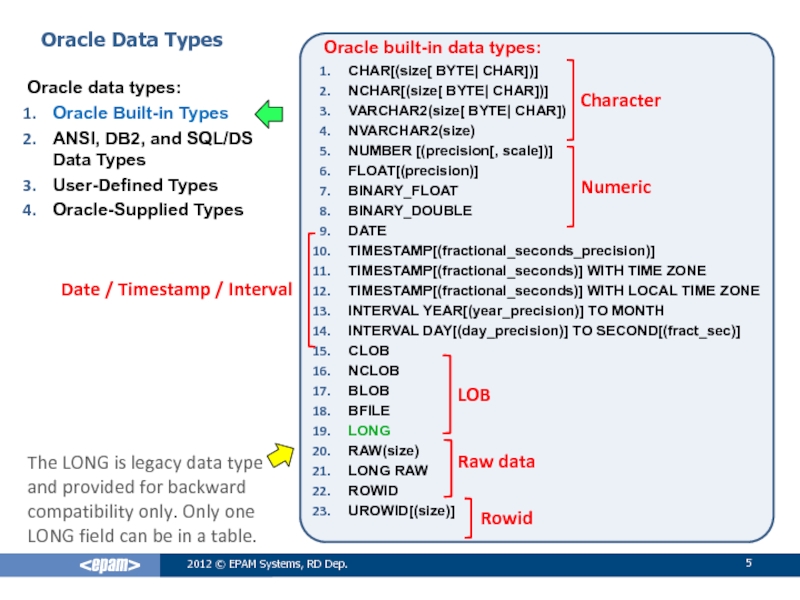Click the red bracket next to Numeric
Viewport: 800px width, 600px height.
point(572,186)
